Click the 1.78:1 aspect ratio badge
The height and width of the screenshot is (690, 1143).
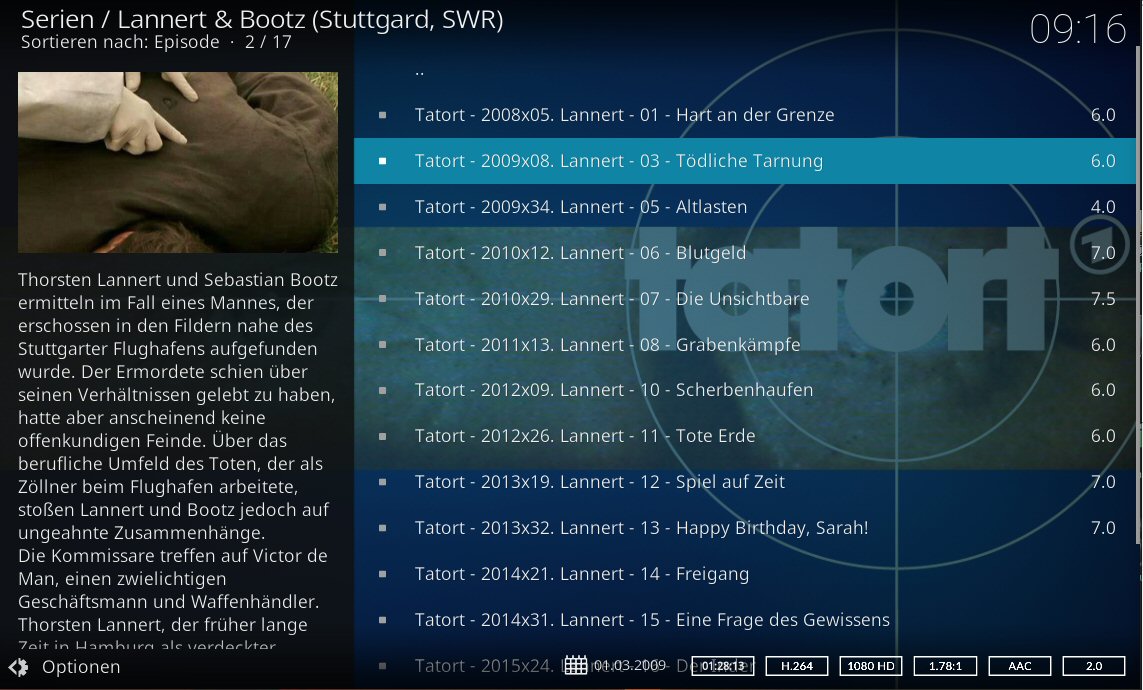pyautogui.click(x=945, y=666)
